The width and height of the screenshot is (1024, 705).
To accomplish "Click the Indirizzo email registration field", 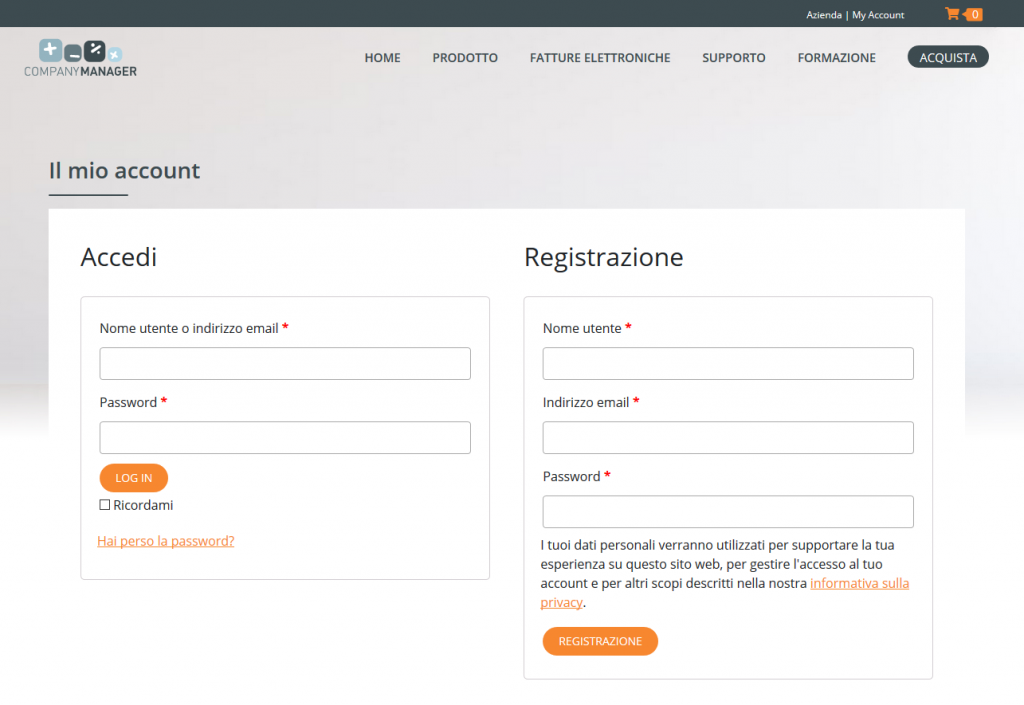I will click(x=728, y=437).
